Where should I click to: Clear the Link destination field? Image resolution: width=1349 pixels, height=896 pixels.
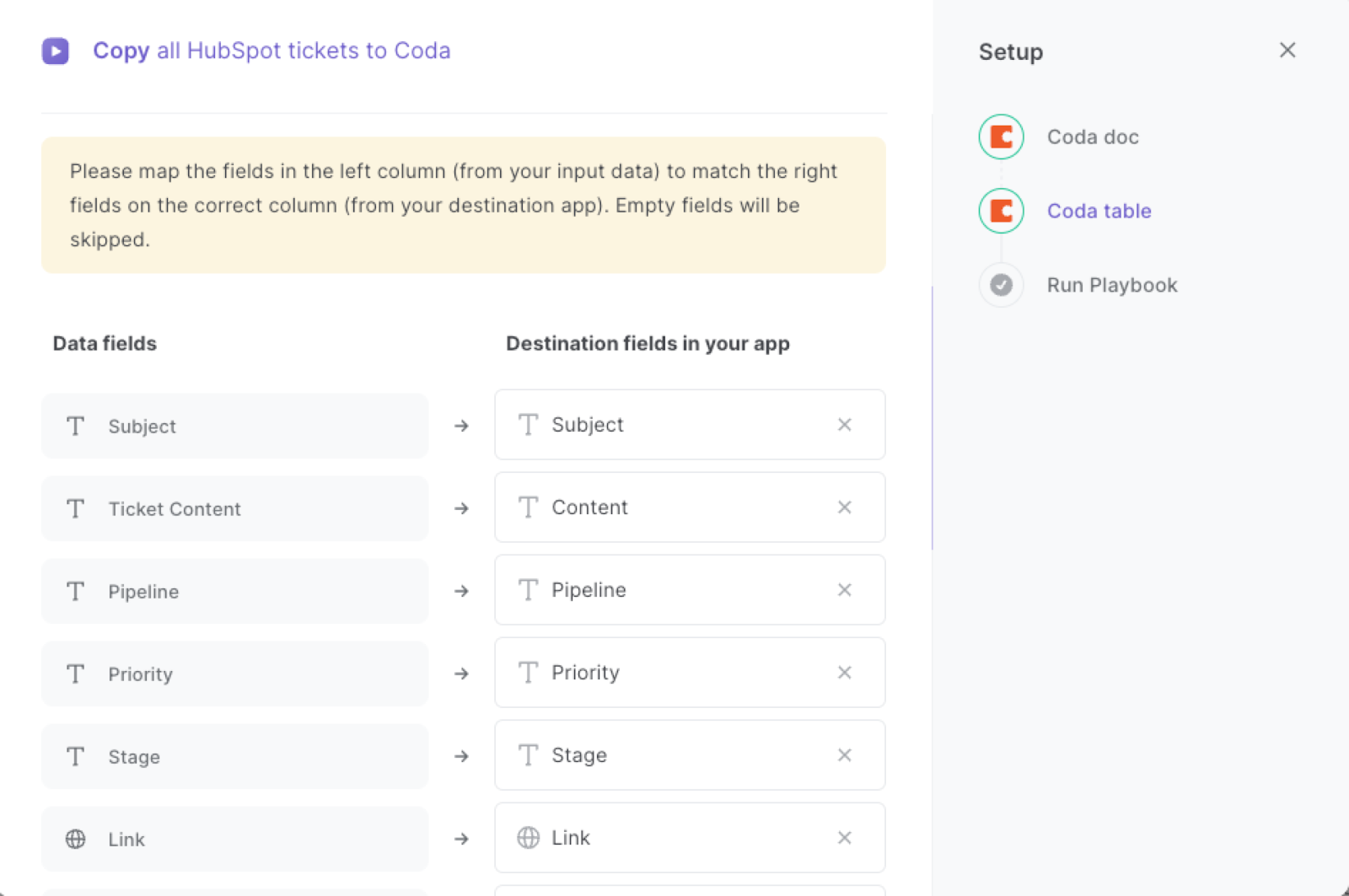[x=844, y=838]
